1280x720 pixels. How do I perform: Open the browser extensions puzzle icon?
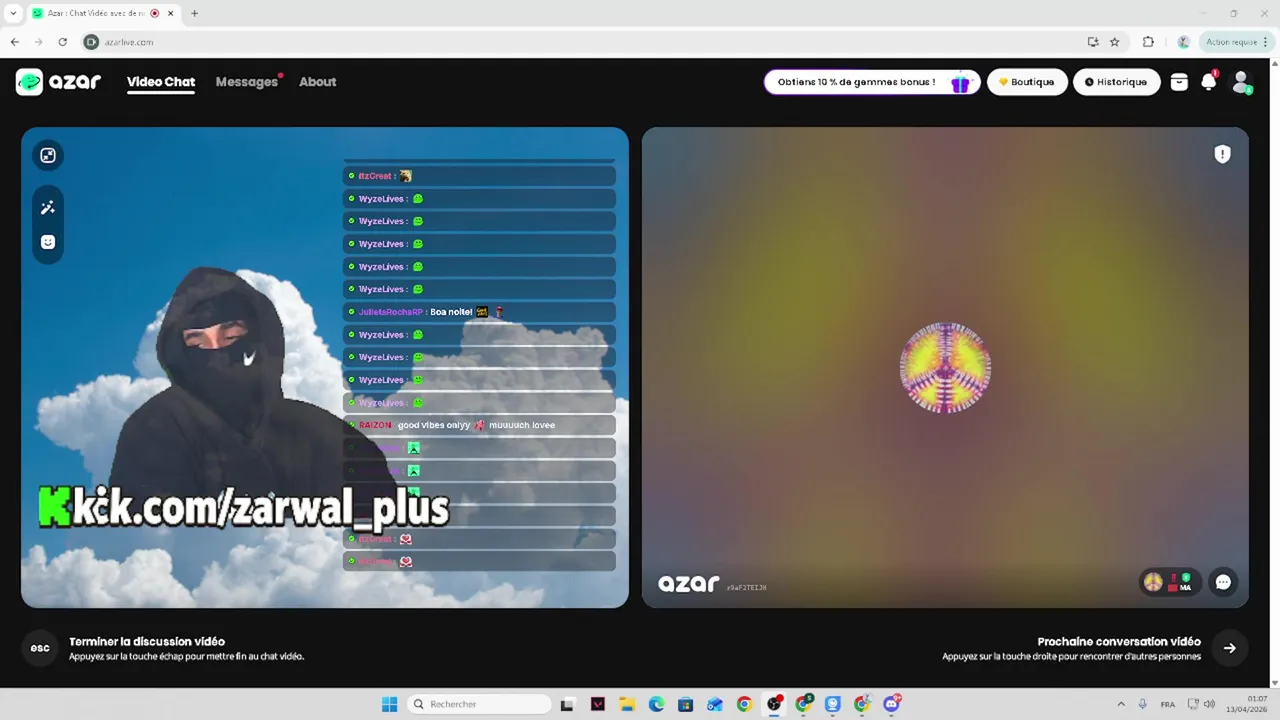1148,42
